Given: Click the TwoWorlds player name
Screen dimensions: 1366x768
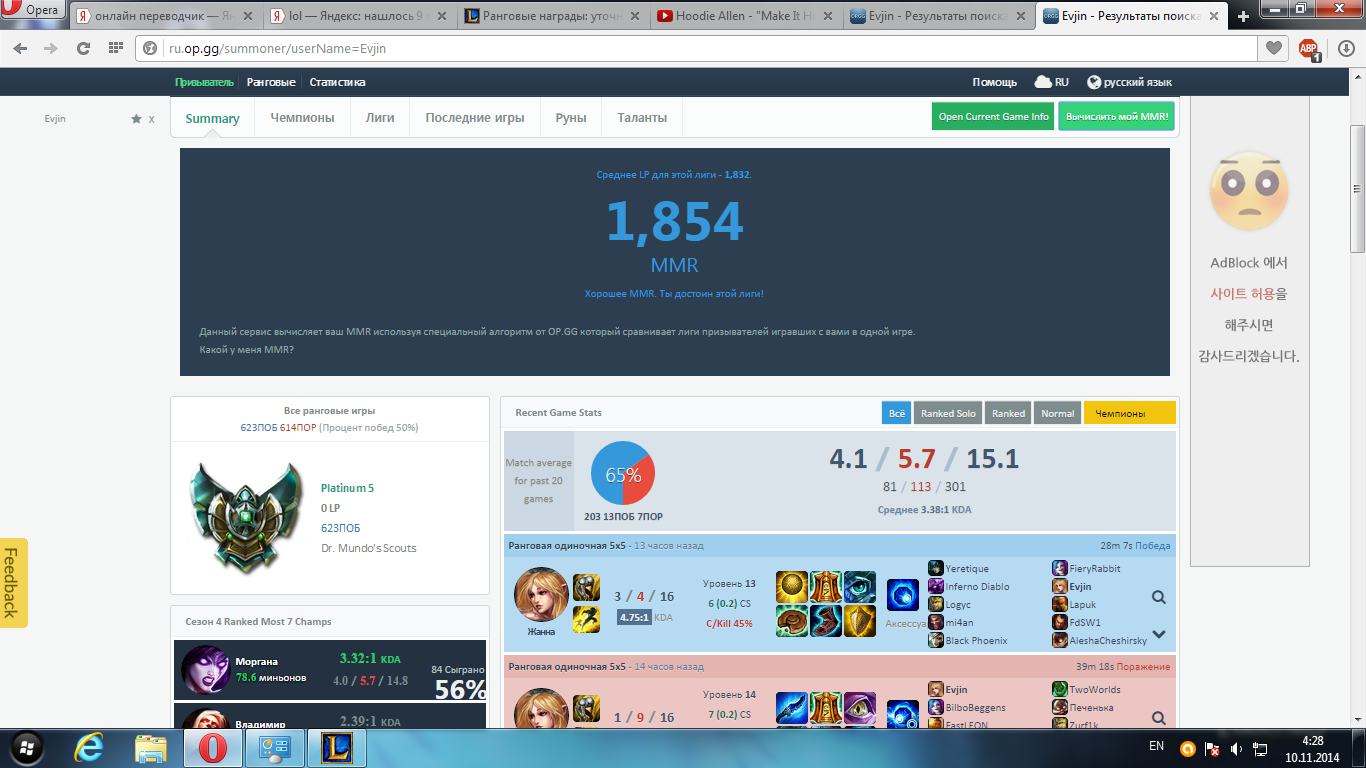Looking at the screenshot, I should pyautogui.click(x=1094, y=689).
